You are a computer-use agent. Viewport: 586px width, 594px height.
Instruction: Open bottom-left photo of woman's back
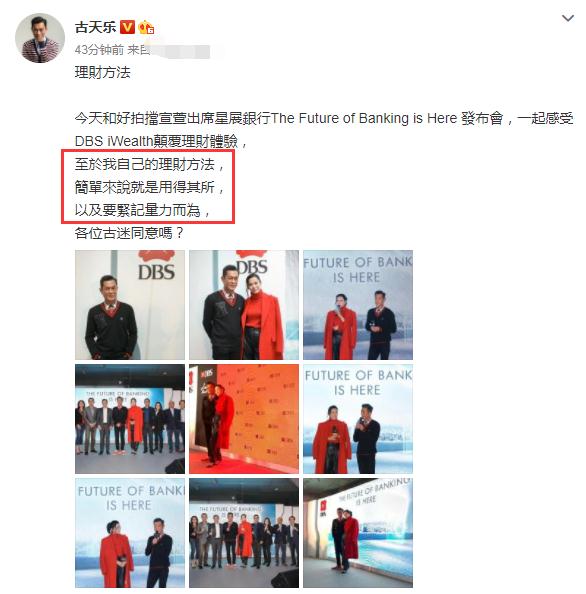130,533
